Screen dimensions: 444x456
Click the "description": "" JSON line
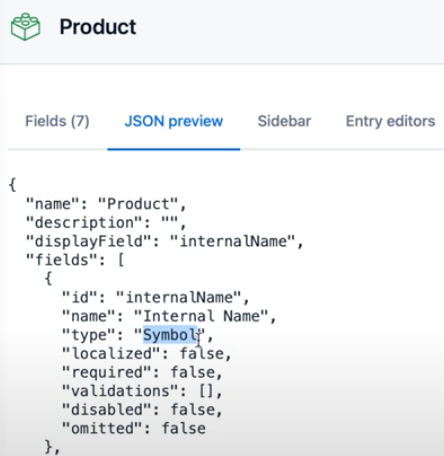point(106,223)
